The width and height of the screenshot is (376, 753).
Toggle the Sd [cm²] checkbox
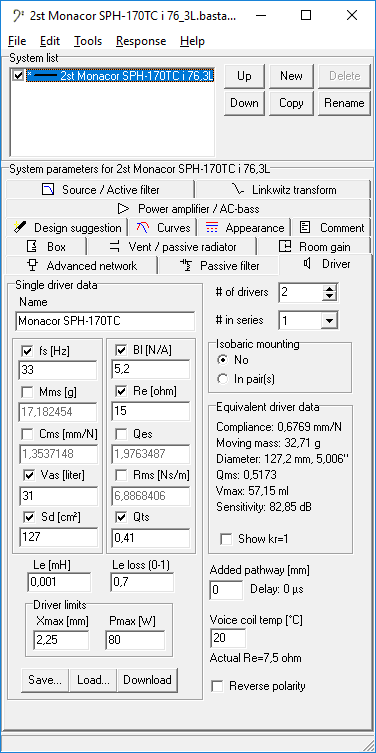click(29, 517)
